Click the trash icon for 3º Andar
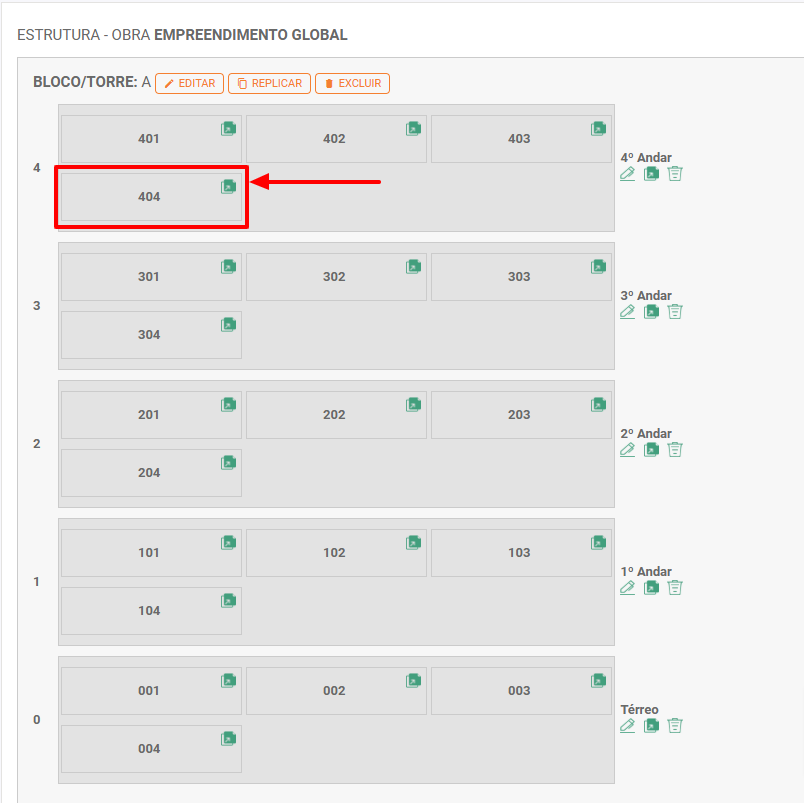The image size is (804, 803). [x=675, y=312]
